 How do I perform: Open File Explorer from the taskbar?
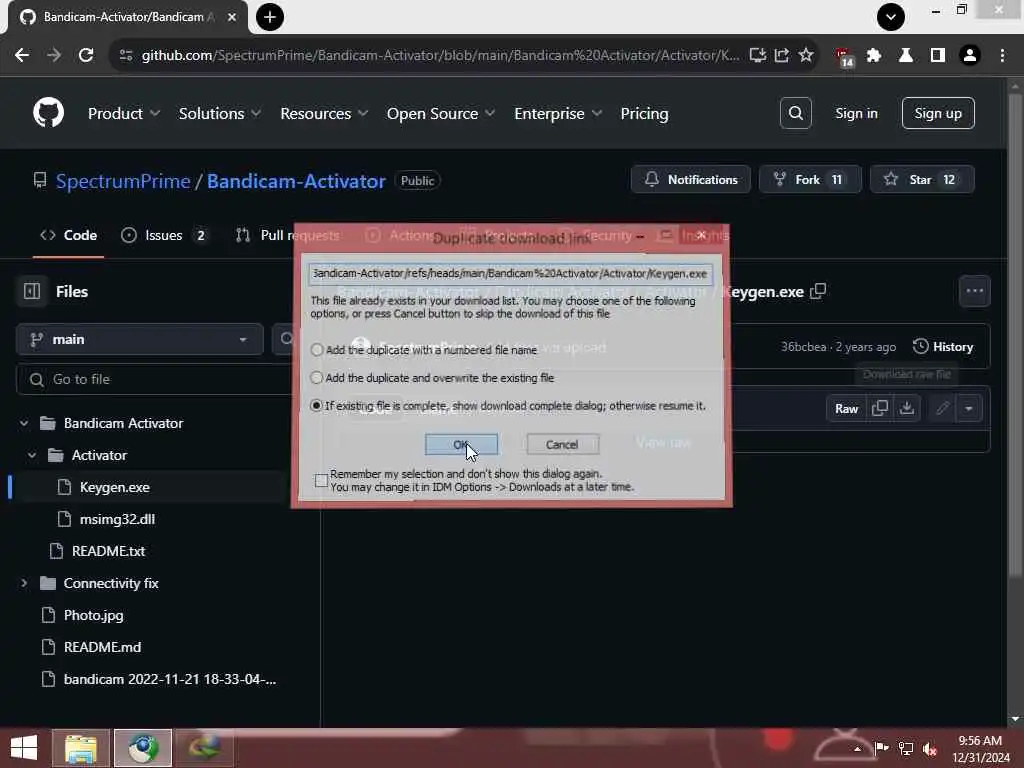point(81,748)
